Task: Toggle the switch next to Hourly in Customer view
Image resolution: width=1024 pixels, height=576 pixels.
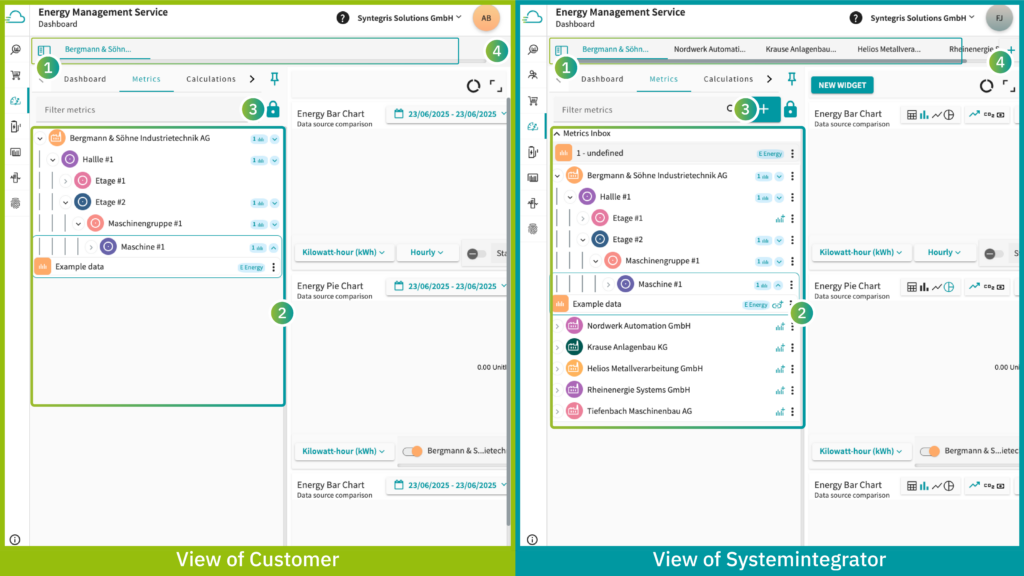Action: coord(476,253)
